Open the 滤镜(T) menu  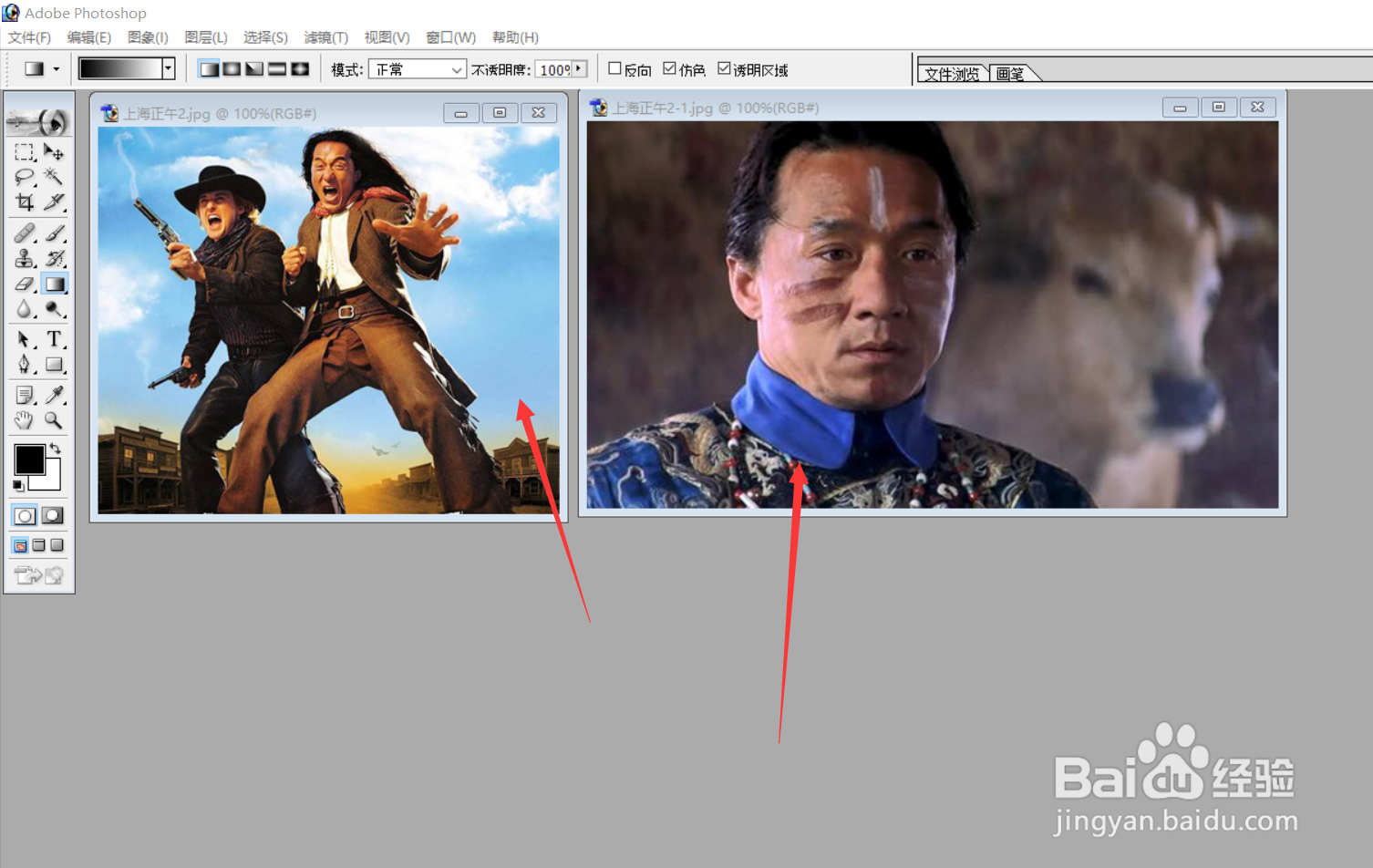point(326,37)
